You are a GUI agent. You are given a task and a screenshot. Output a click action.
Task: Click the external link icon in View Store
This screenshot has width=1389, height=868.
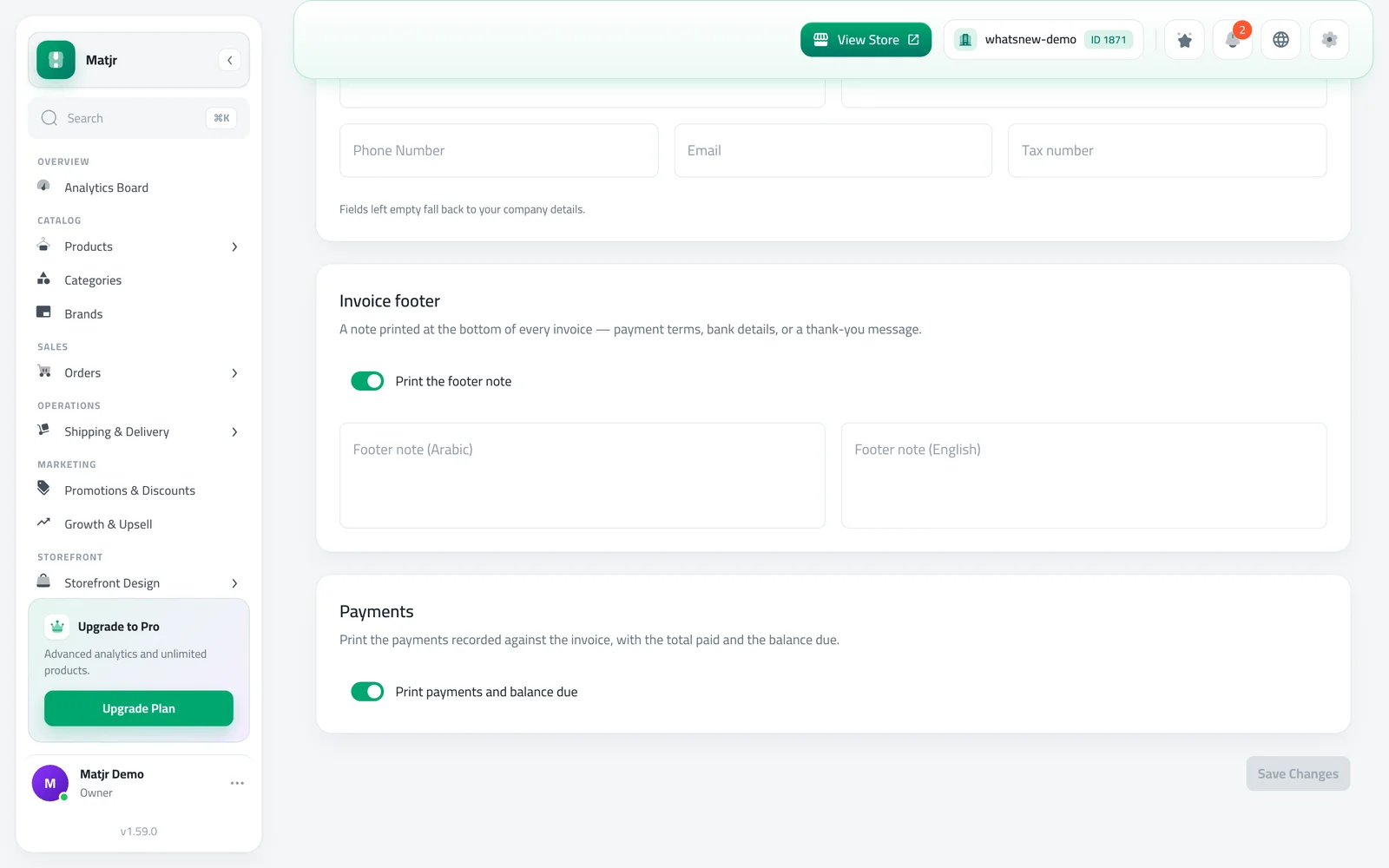pos(913,40)
